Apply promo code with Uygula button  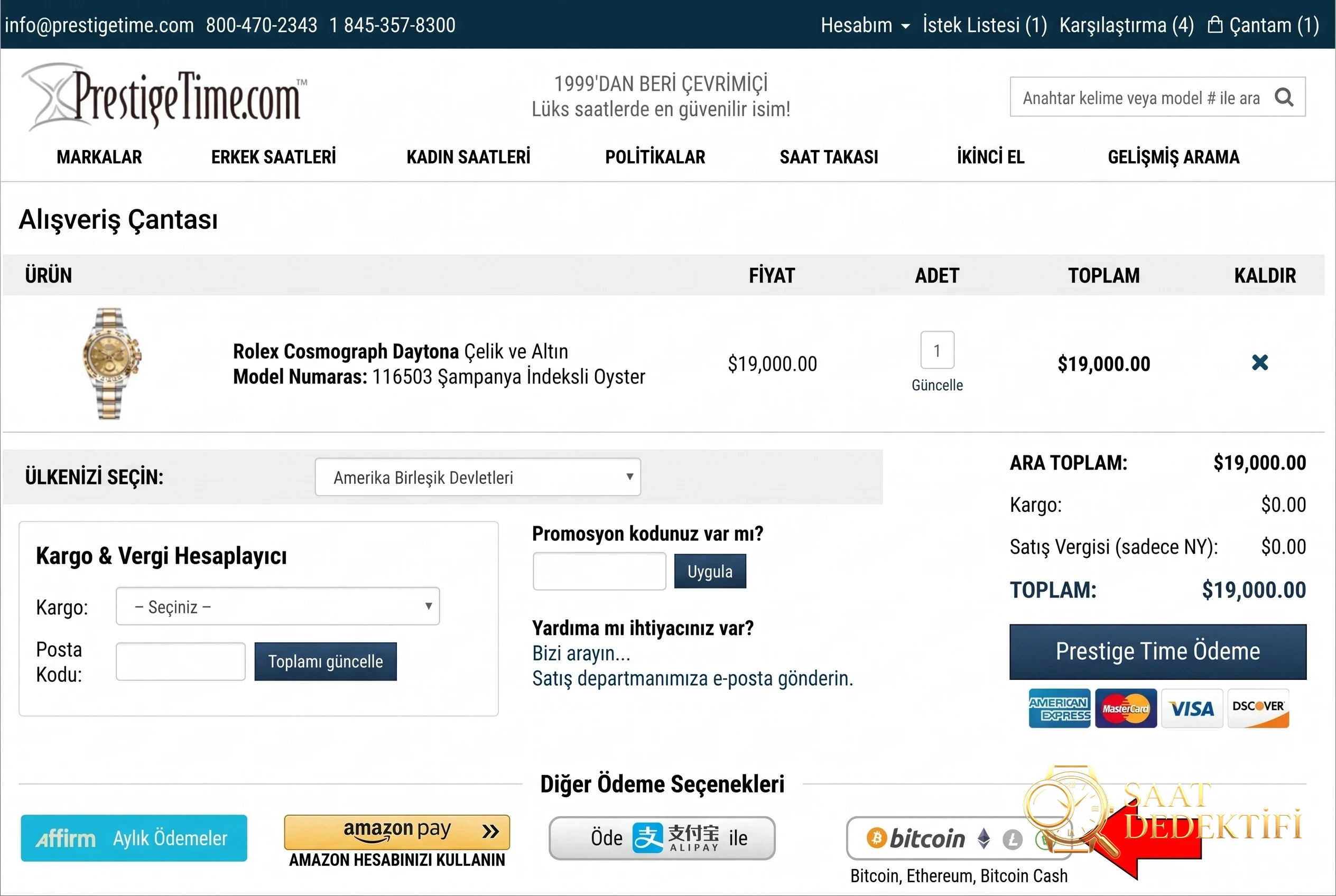tap(710, 571)
